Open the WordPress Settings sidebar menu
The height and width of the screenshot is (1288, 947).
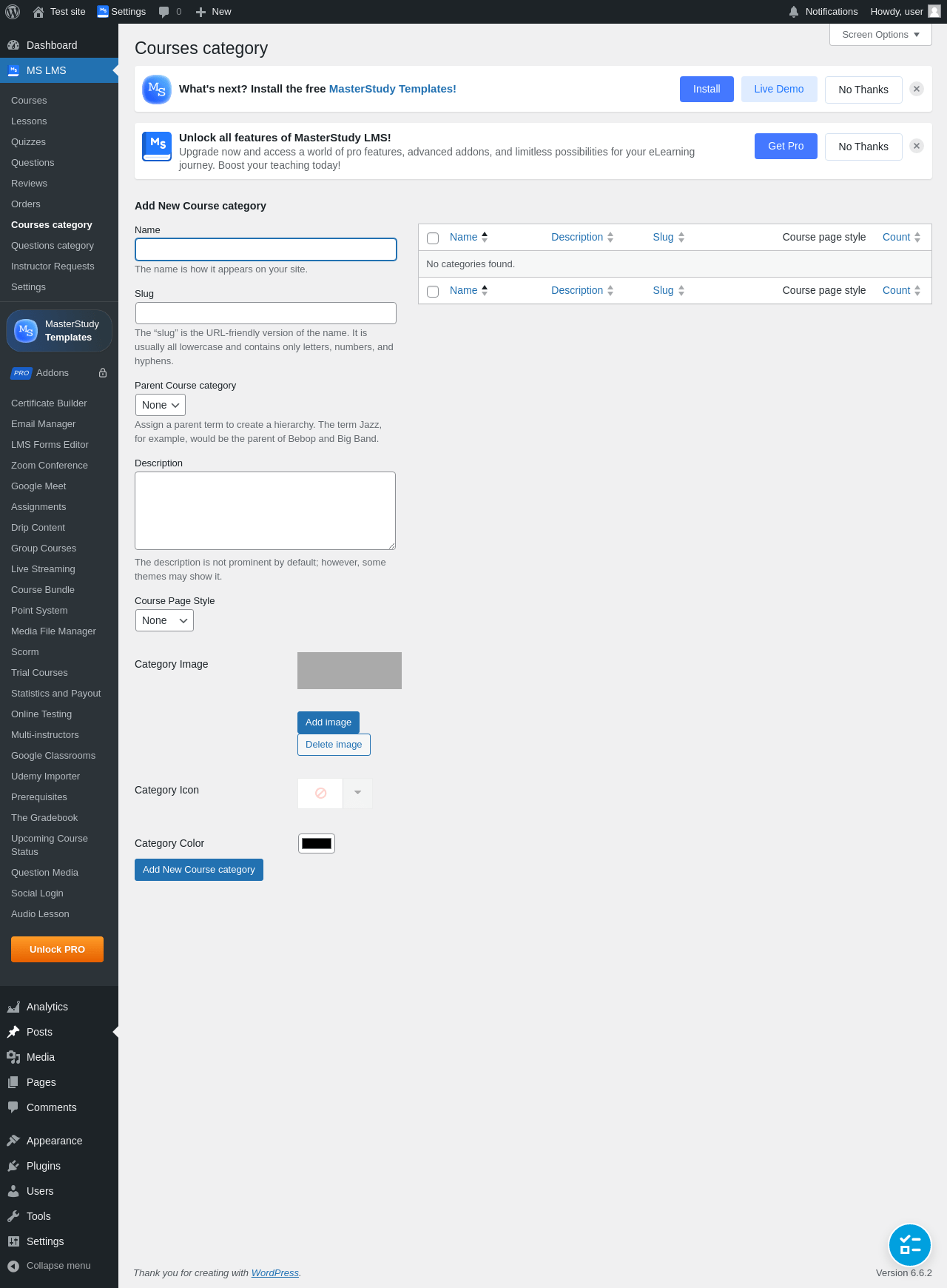click(59, 1241)
